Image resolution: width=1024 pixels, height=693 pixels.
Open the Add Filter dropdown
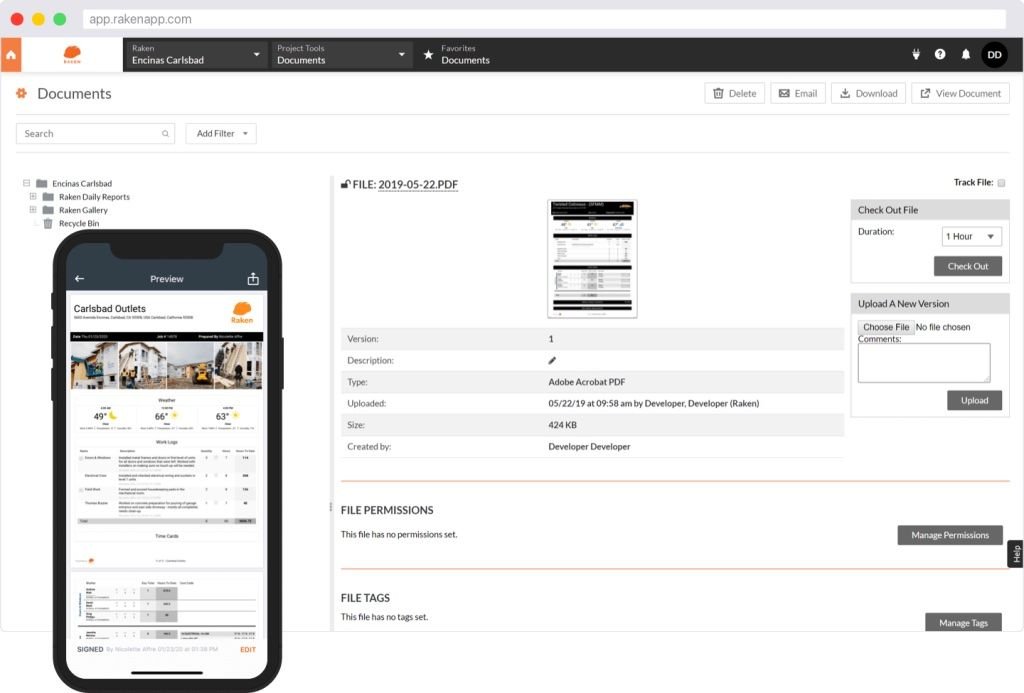(x=221, y=133)
